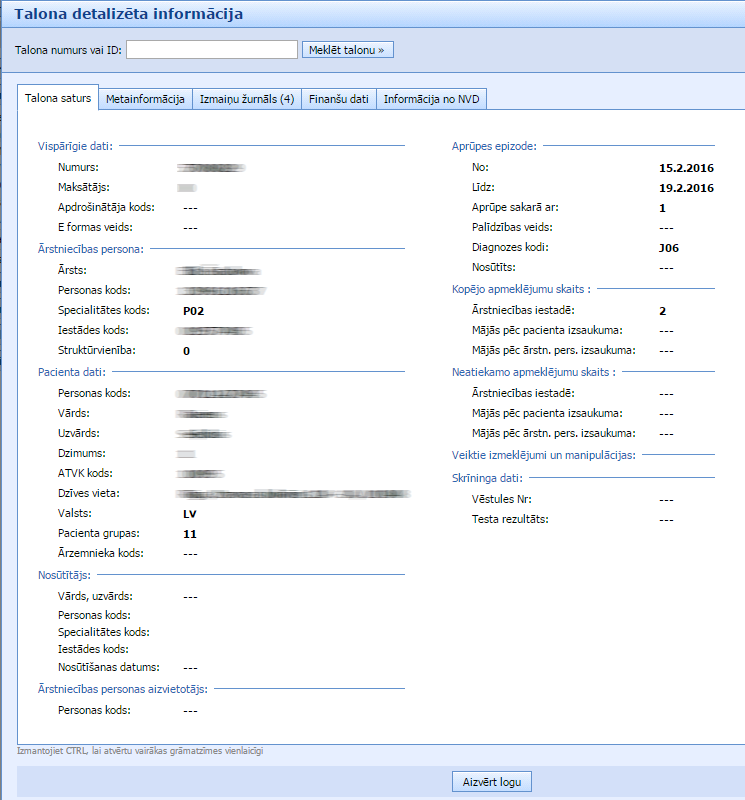Switch to the Metainformācija tab
The image size is (745, 800).
click(x=146, y=99)
